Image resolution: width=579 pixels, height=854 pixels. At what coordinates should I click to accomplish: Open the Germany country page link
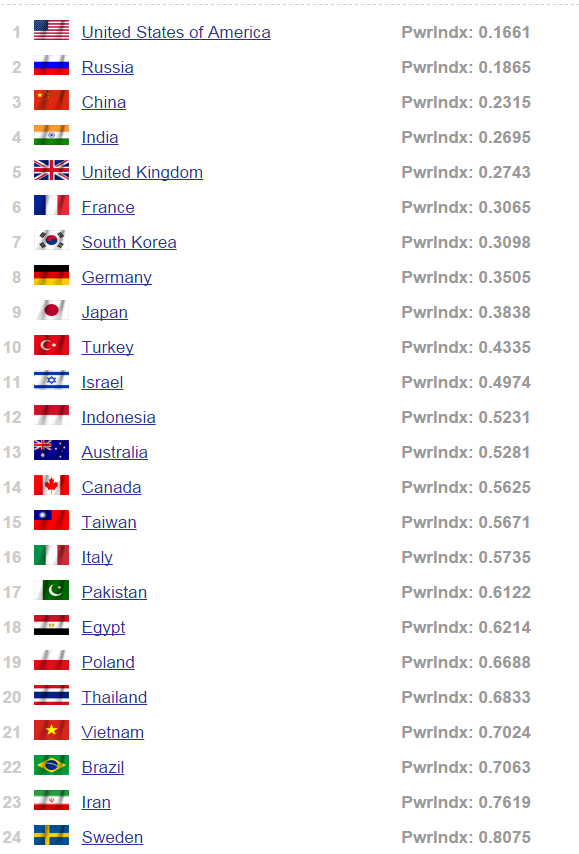pos(117,277)
